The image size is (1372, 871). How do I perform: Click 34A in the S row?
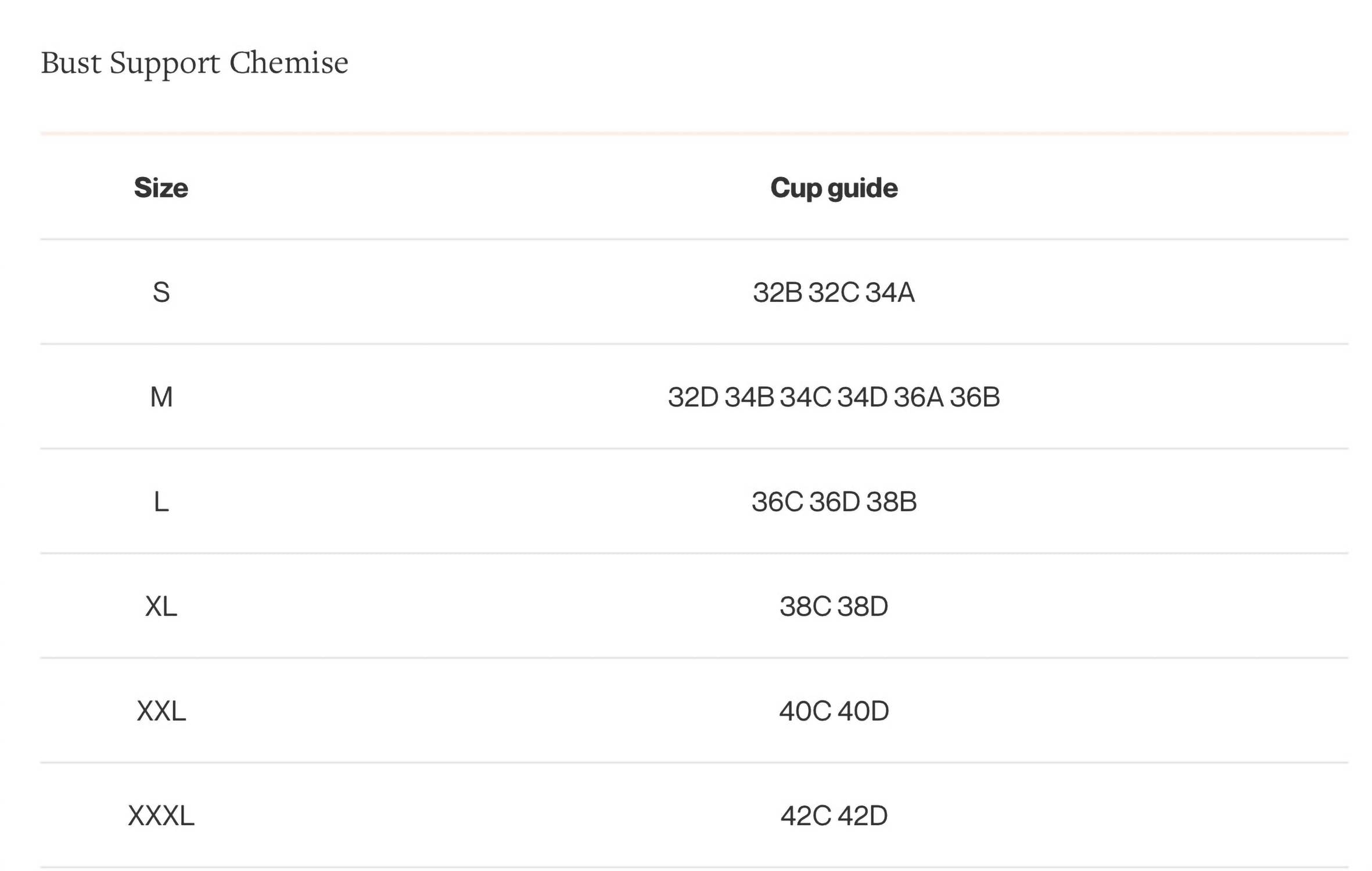point(890,292)
